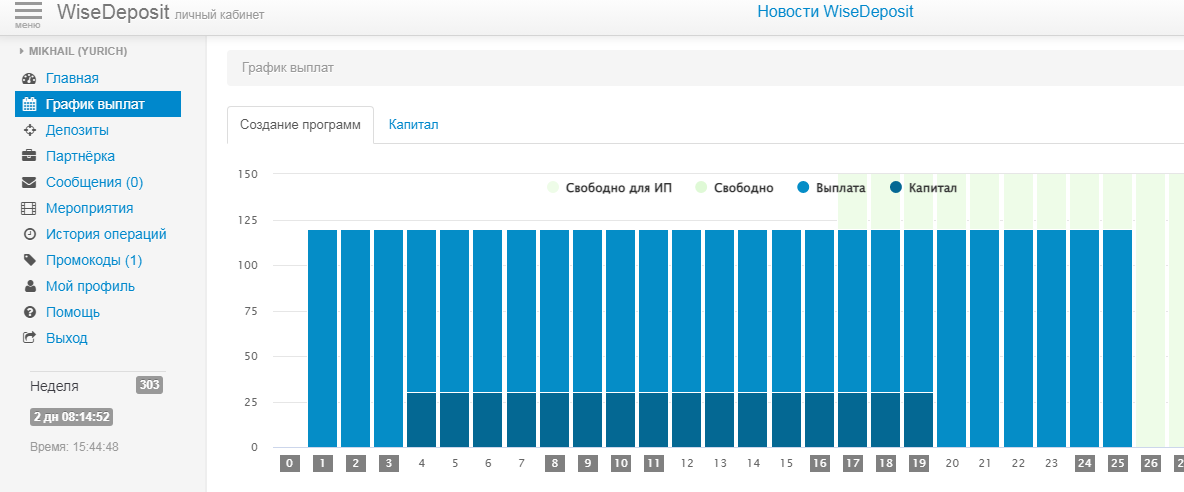
Task: Click the tag icon beside Промокоды
Action: (x=29, y=260)
